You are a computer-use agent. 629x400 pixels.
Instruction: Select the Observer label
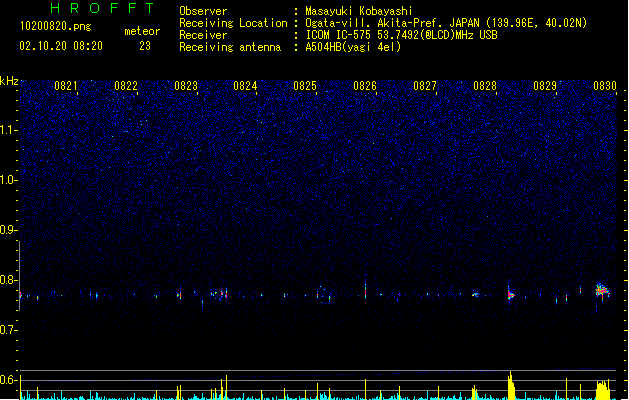(x=203, y=11)
